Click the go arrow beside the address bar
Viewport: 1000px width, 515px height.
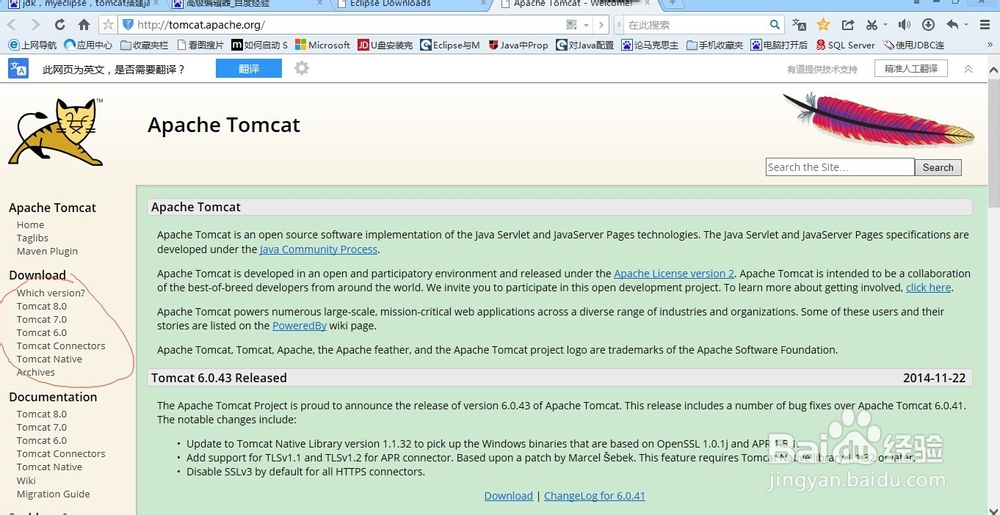click(600, 25)
